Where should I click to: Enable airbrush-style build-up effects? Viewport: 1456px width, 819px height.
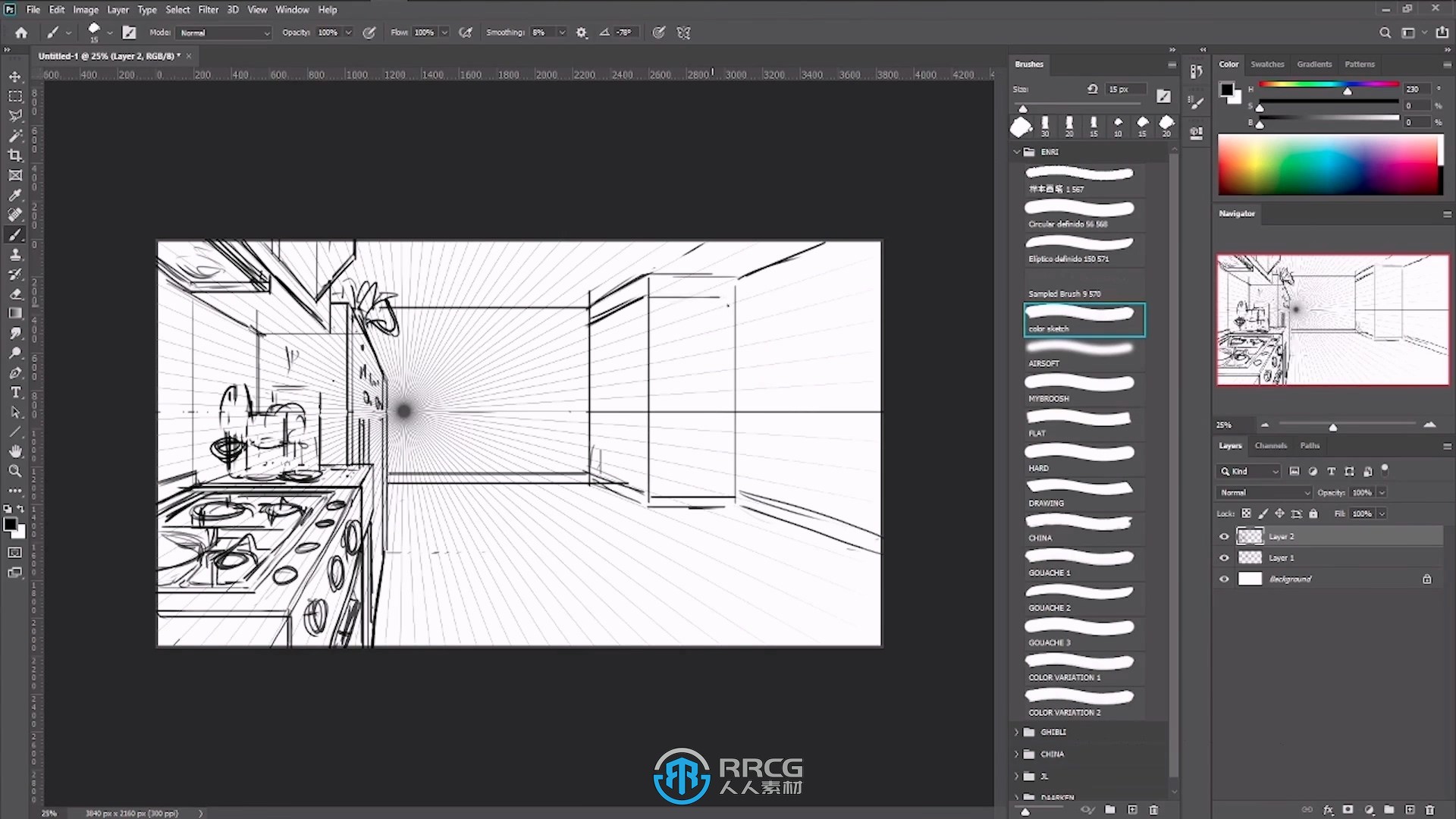(466, 33)
